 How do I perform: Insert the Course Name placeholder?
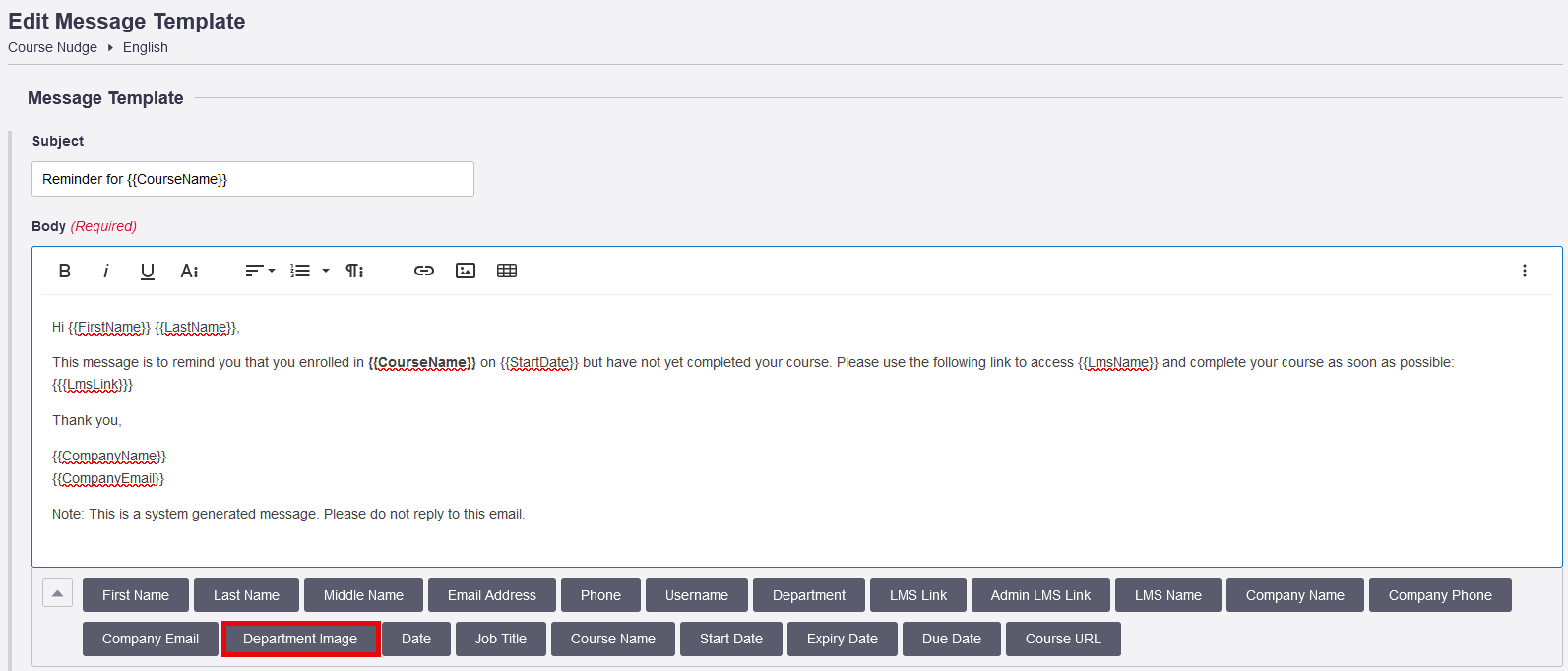point(613,639)
